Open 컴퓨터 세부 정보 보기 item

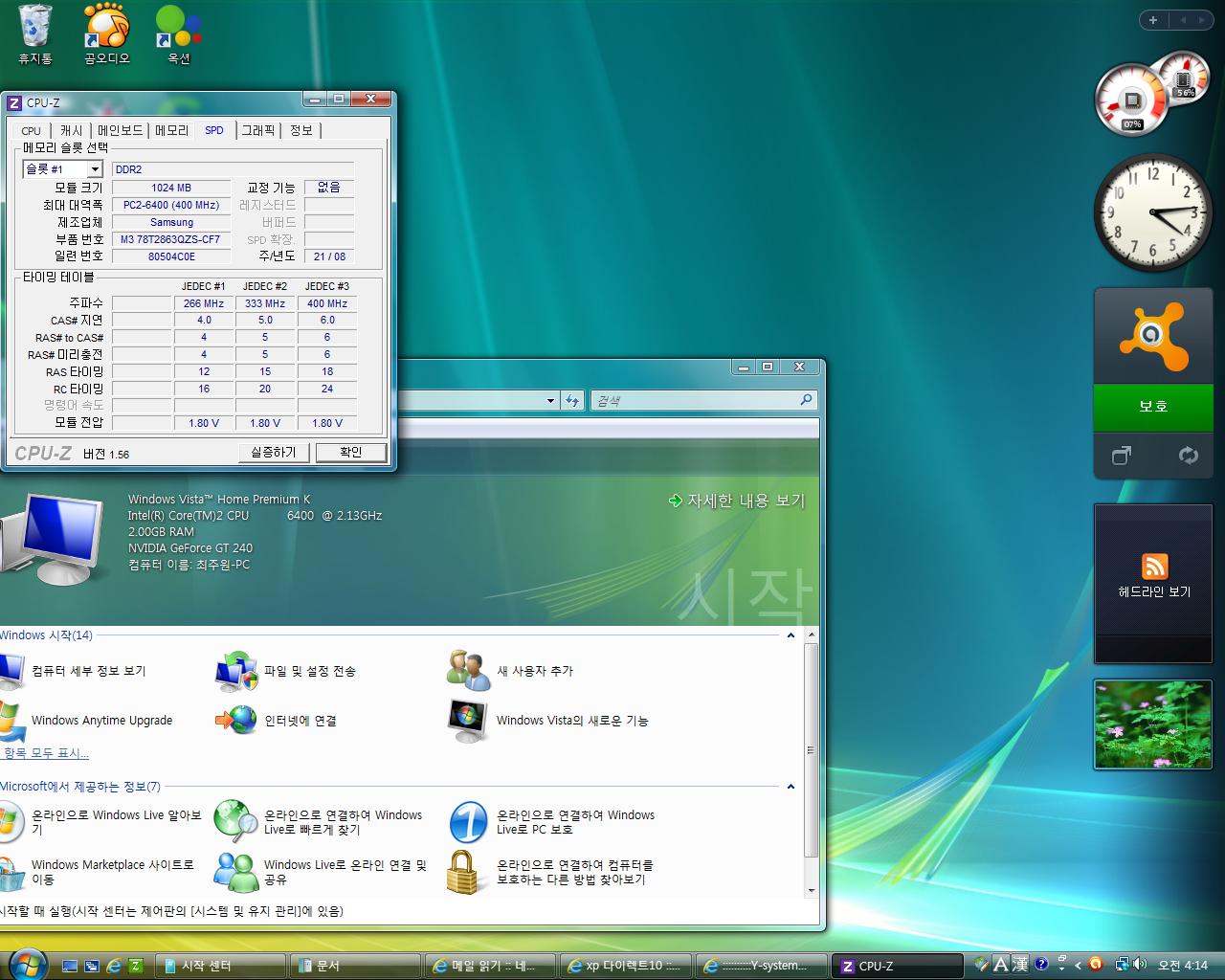click(x=74, y=671)
